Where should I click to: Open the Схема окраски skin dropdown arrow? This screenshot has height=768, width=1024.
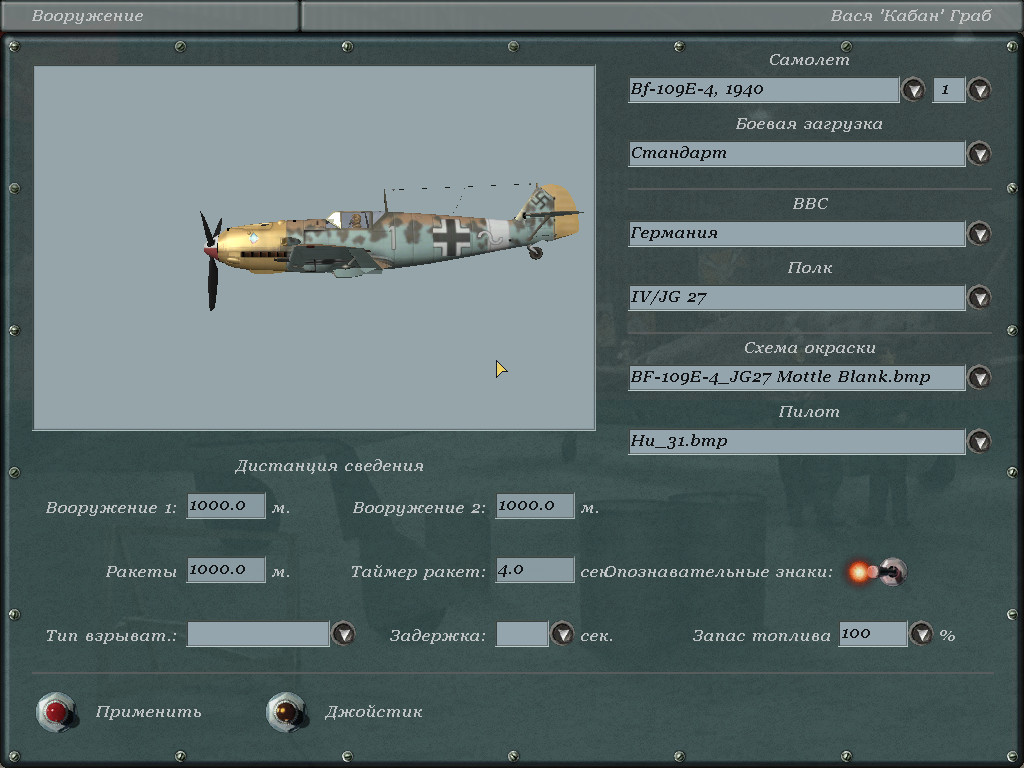pos(979,378)
